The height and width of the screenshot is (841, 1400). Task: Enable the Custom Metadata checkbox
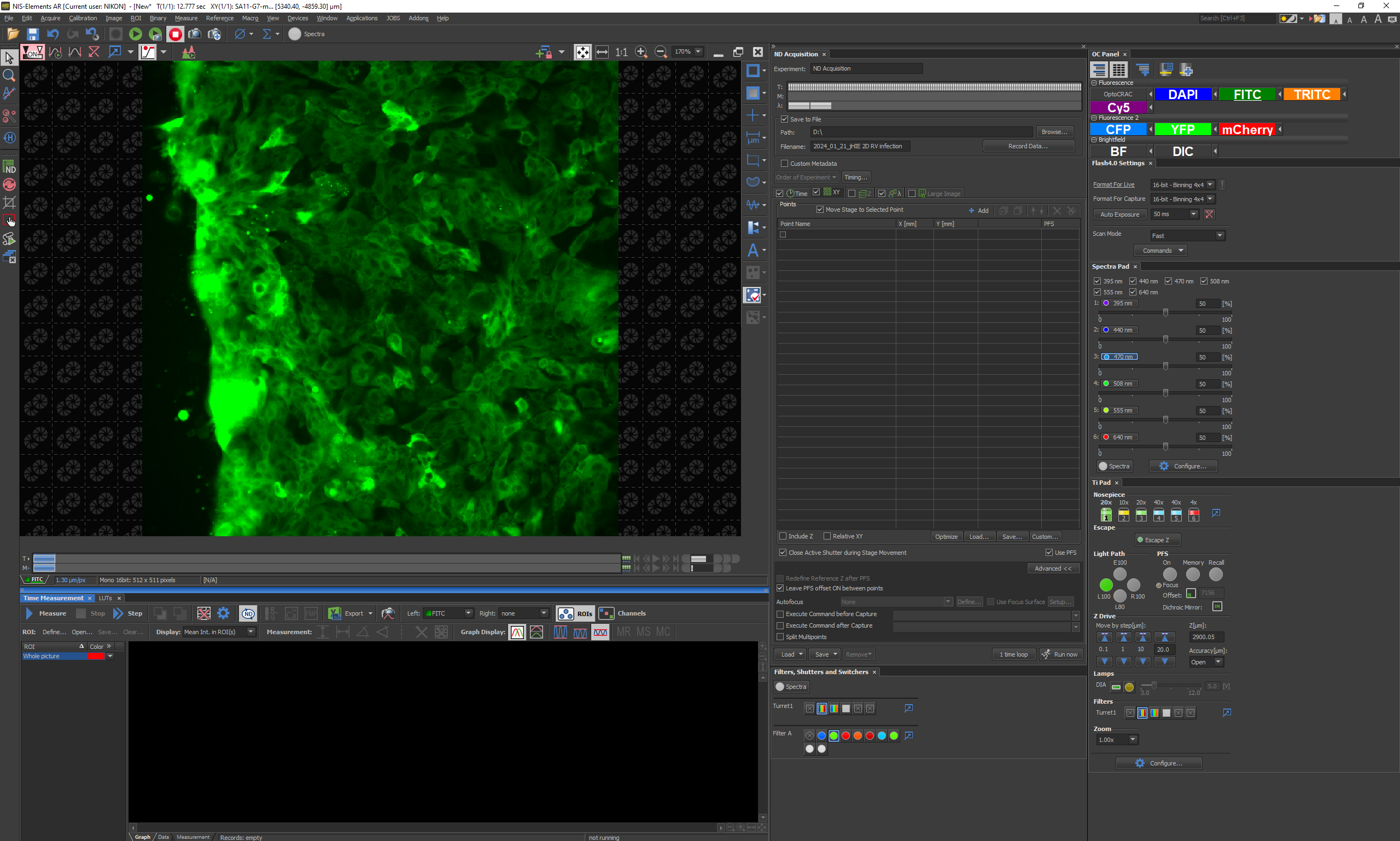click(x=784, y=163)
